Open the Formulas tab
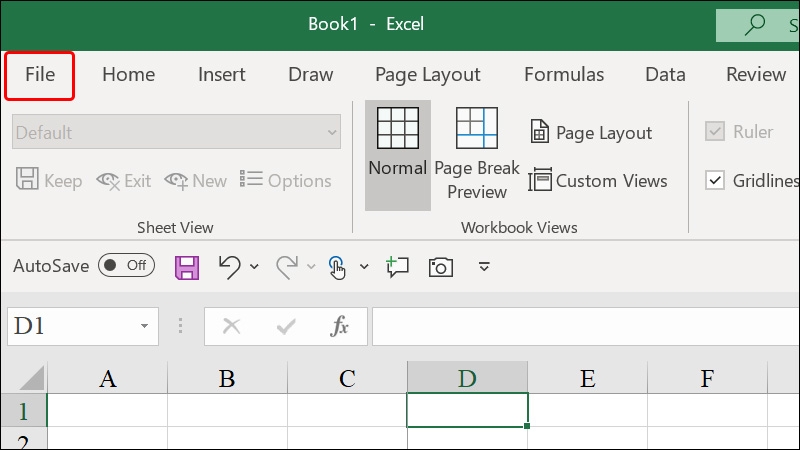 (x=564, y=75)
